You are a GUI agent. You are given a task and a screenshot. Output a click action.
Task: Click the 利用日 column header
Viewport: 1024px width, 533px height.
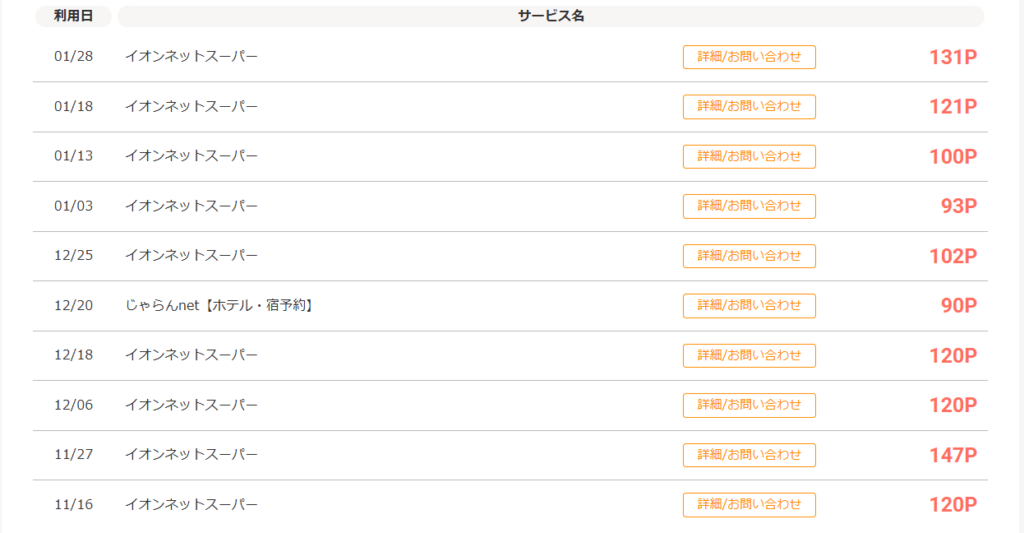pos(73,16)
